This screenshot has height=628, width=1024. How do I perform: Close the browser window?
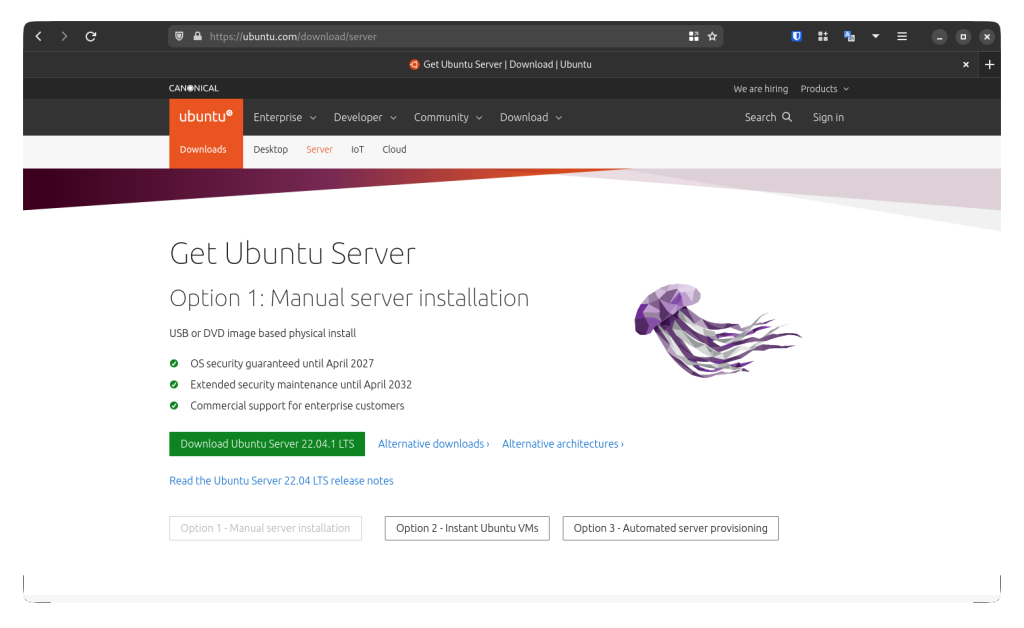coord(987,37)
